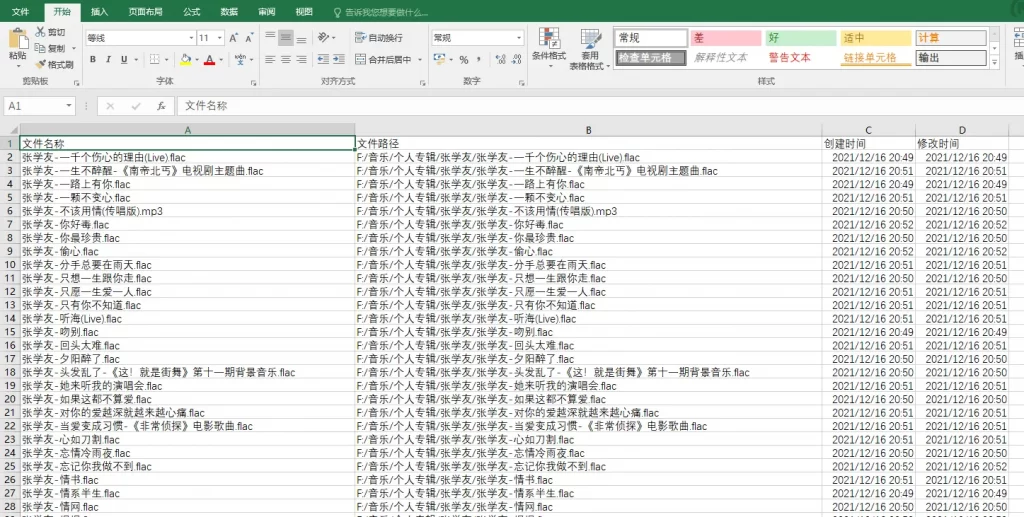Switch to the Data (数据) tab
Image resolution: width=1024 pixels, height=517 pixels.
point(229,12)
